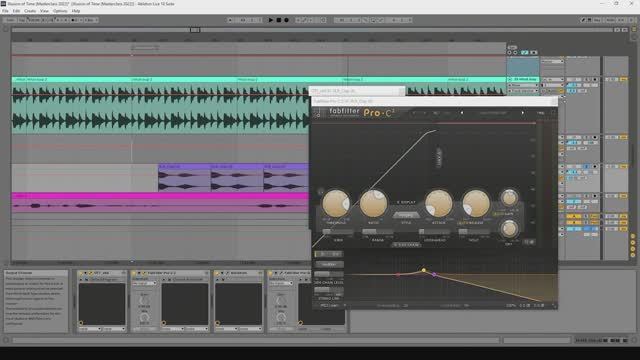
Task: Adjust Stereo Link slider
Action: 329,290
